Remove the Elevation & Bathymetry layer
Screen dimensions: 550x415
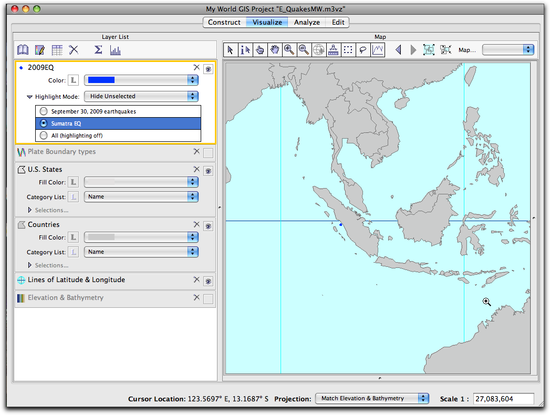(x=196, y=297)
